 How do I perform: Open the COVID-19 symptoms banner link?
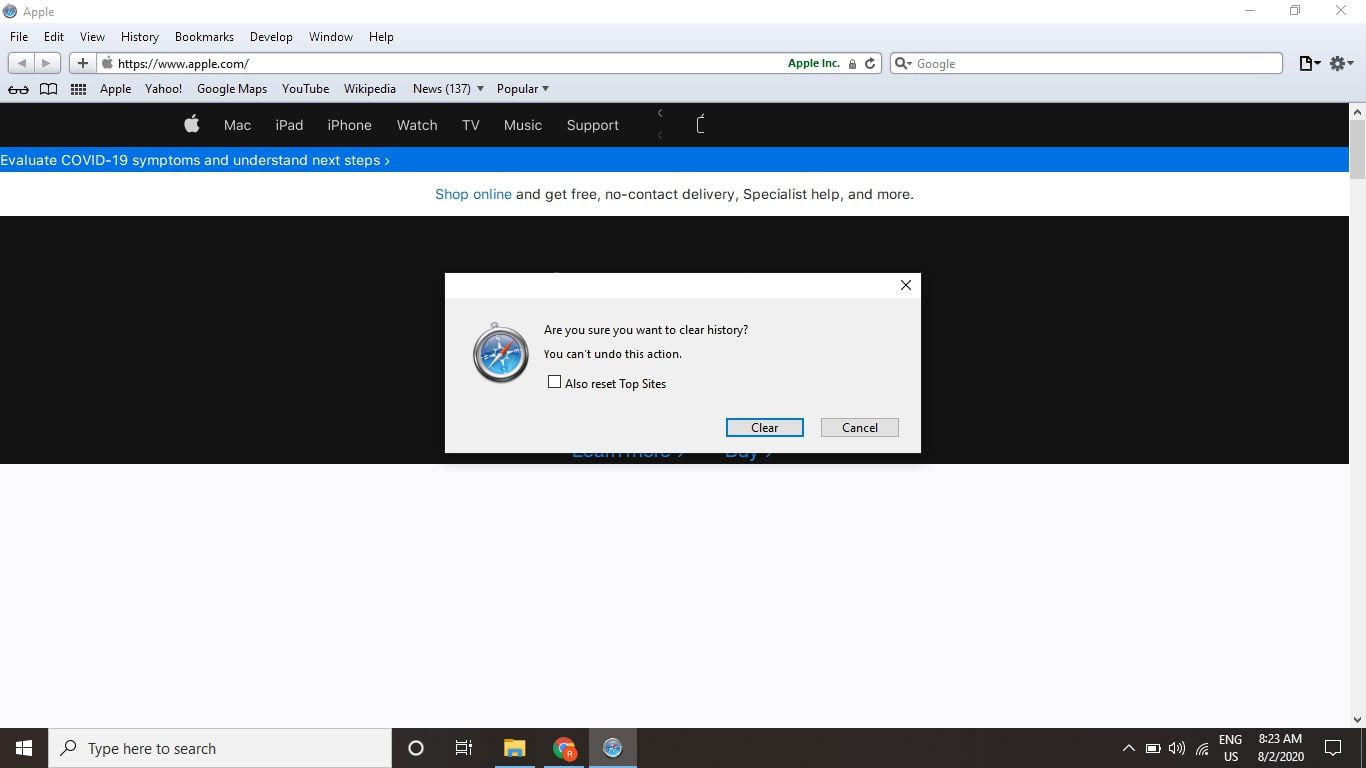coord(195,160)
